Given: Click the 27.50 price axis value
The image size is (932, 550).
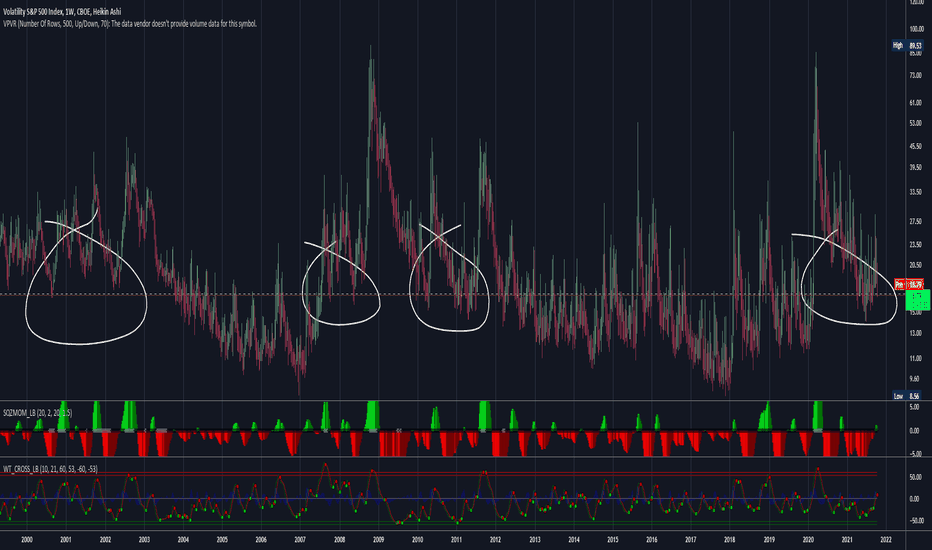Looking at the screenshot, I should 916,221.
